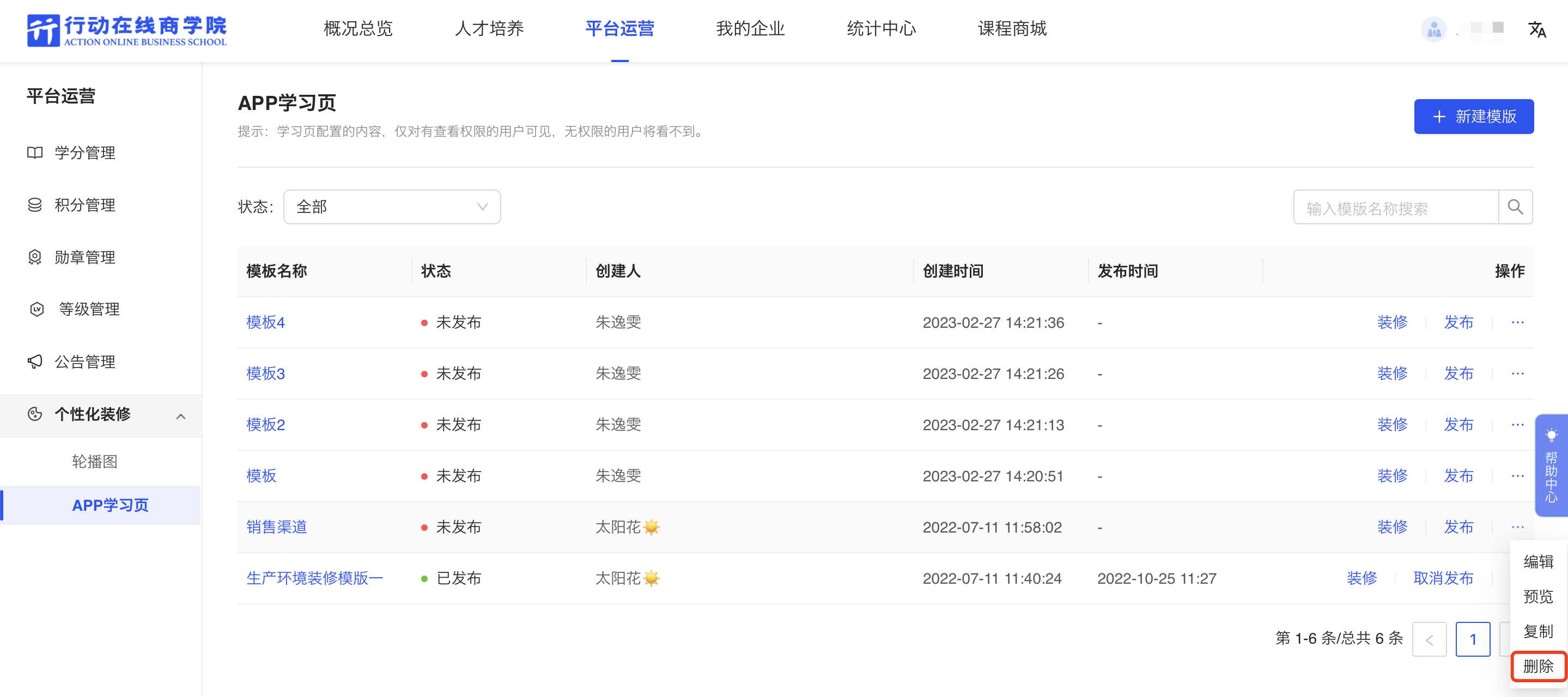
Task: Open more actions for 模板 row
Action: (1517, 475)
